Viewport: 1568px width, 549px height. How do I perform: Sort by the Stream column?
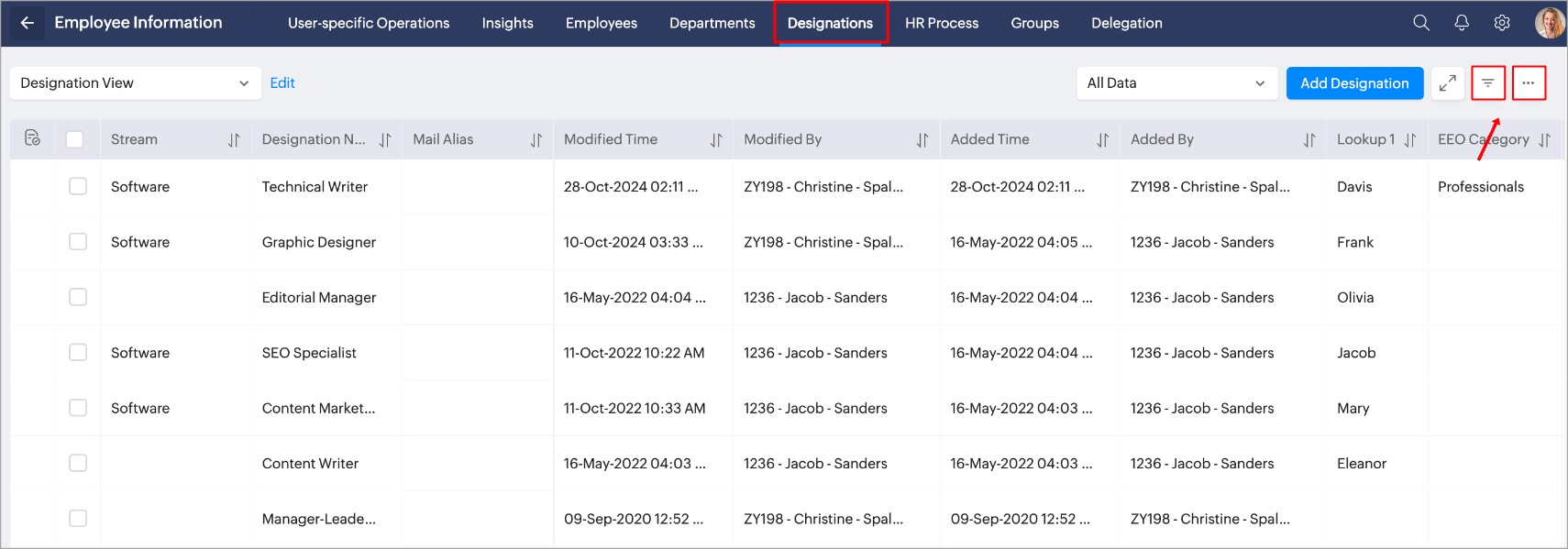tap(234, 139)
